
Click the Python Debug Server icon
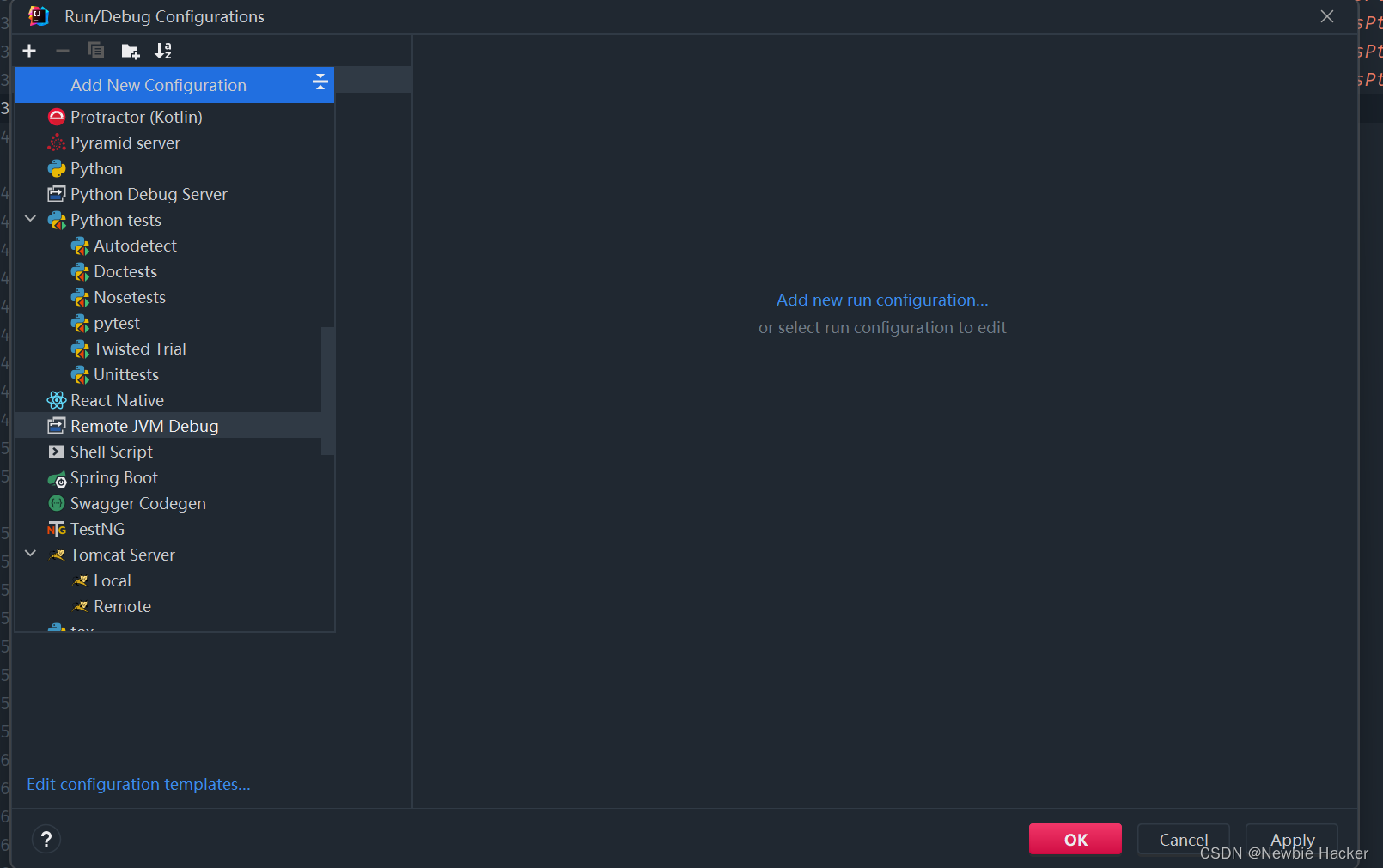pyautogui.click(x=57, y=194)
